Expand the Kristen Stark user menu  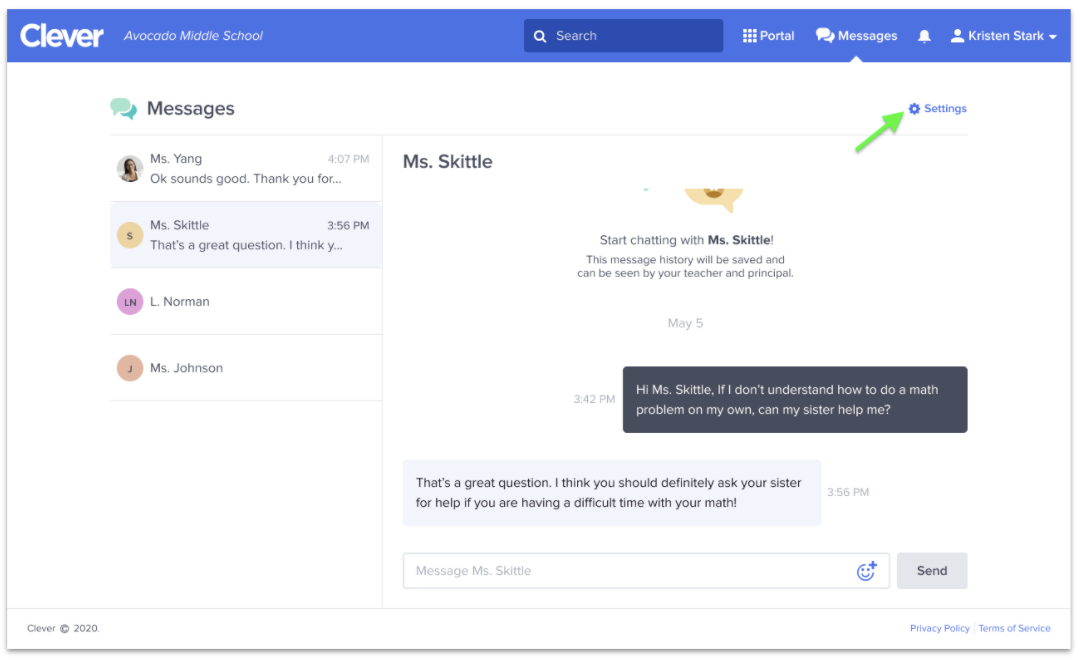pos(1003,36)
